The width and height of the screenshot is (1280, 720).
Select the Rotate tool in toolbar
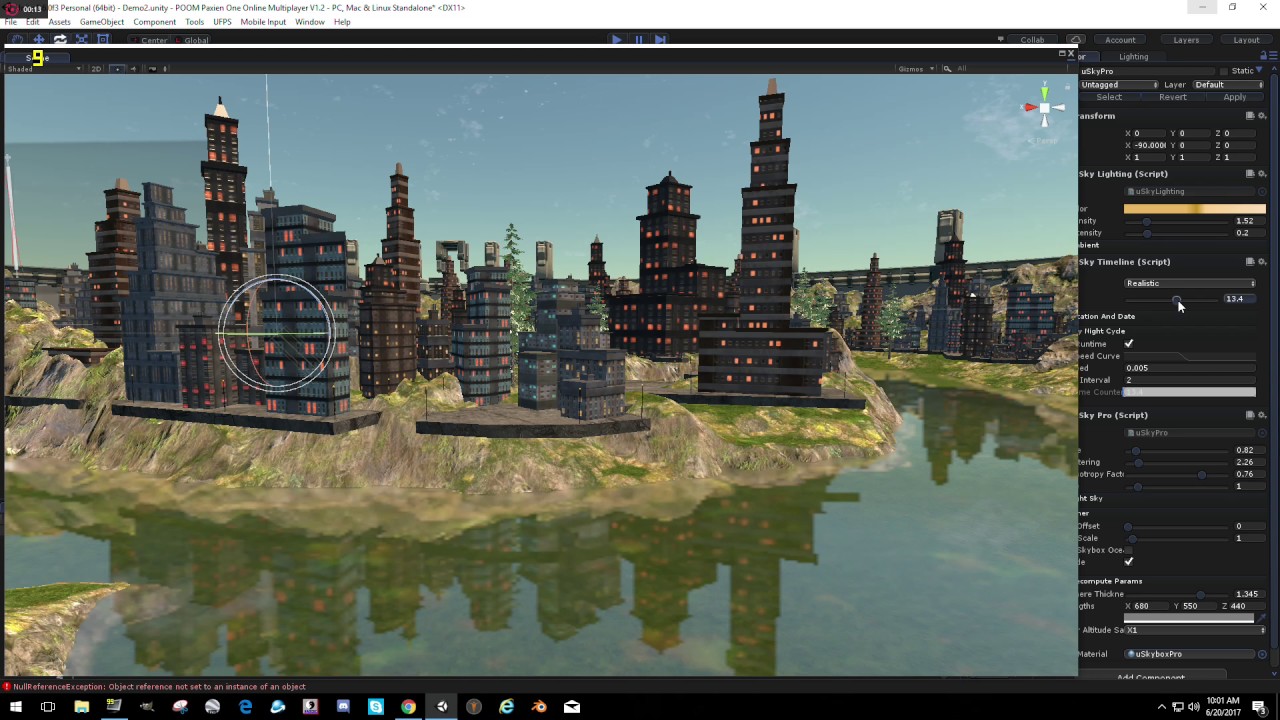click(60, 40)
